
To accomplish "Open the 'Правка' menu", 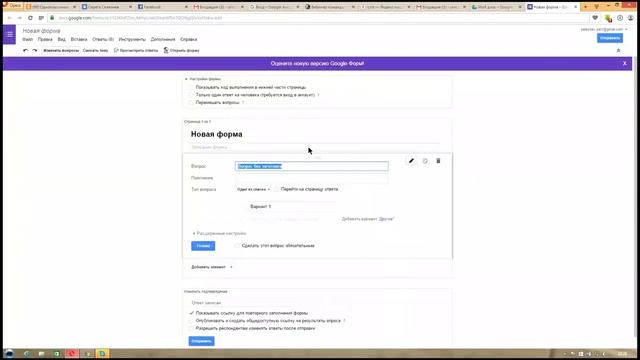I will (x=45, y=39).
